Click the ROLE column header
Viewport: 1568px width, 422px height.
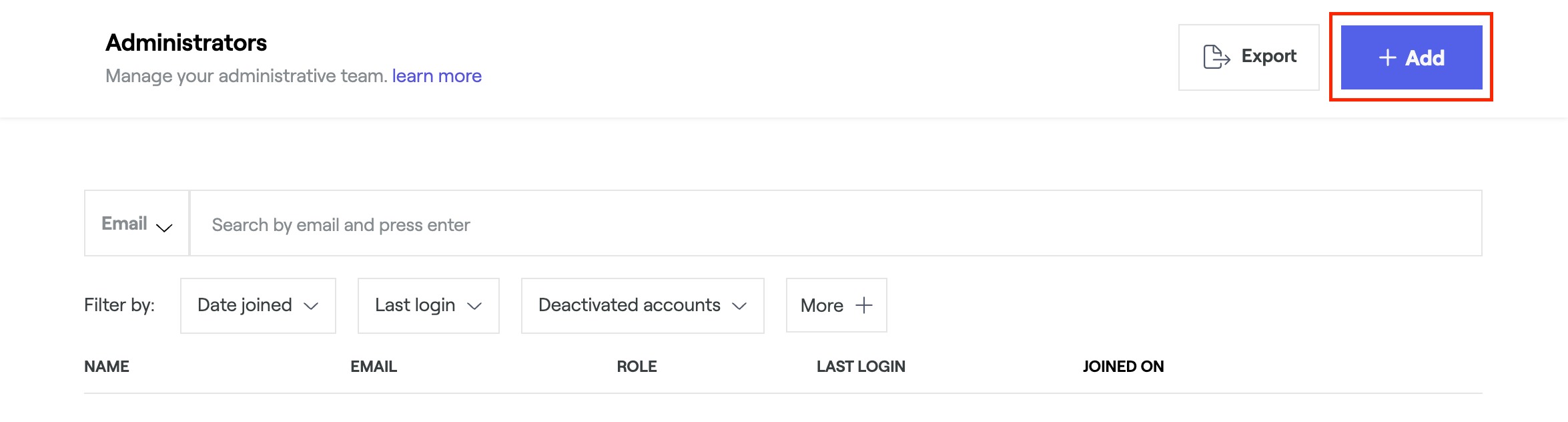click(x=637, y=367)
